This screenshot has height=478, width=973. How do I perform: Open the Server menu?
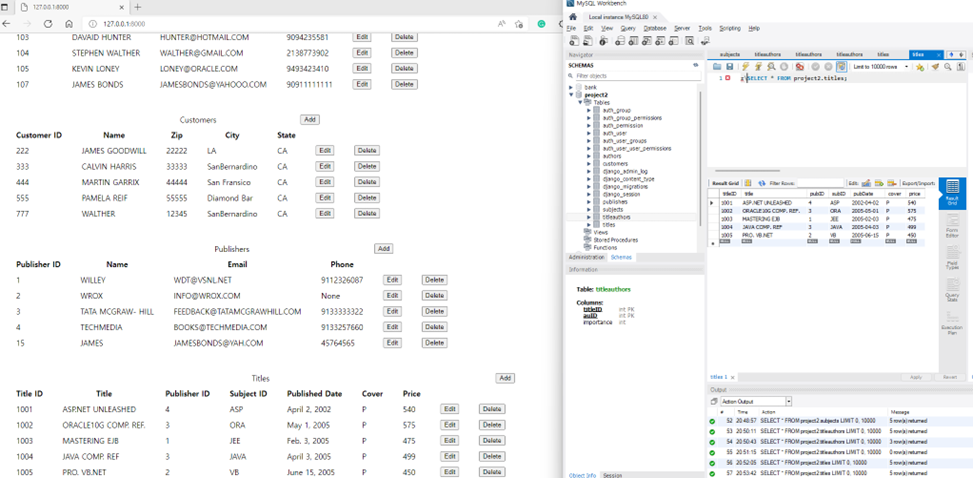682,29
